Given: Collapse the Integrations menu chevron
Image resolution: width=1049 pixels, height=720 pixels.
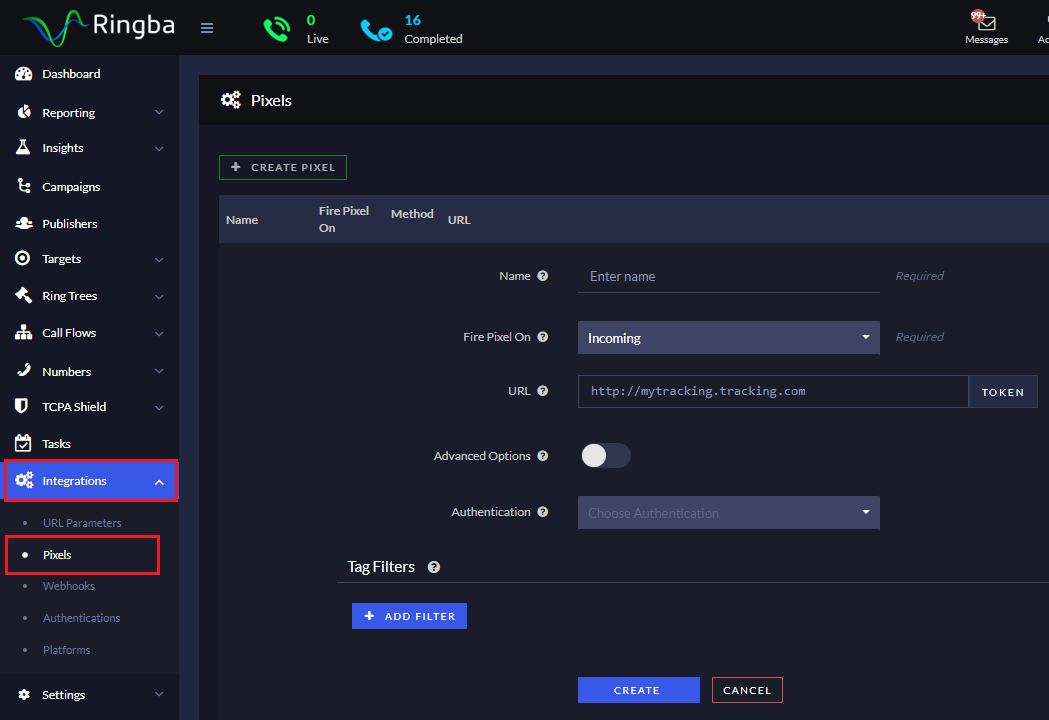Looking at the screenshot, I should [159, 481].
